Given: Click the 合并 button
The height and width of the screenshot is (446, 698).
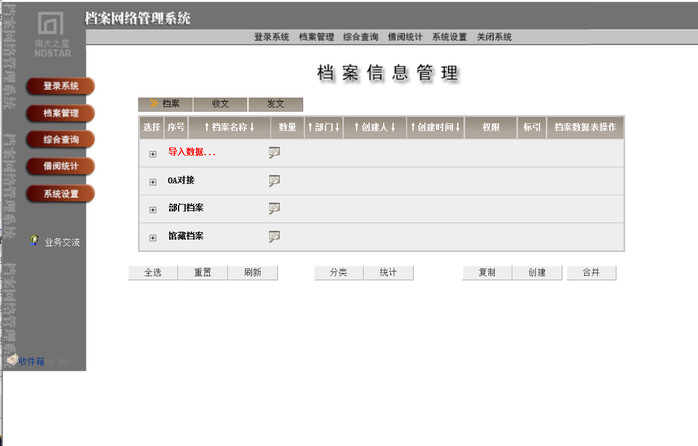Looking at the screenshot, I should point(591,272).
